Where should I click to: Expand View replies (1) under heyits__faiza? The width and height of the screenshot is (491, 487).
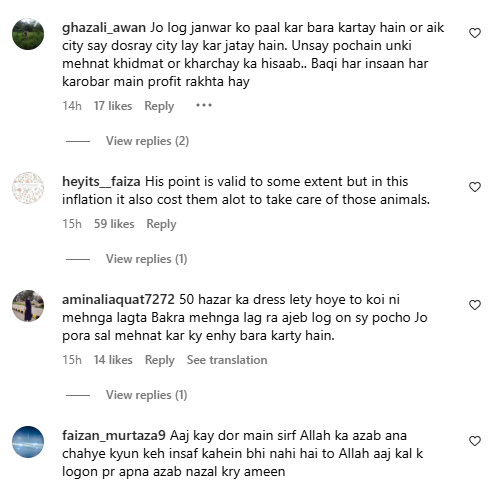tap(146, 259)
